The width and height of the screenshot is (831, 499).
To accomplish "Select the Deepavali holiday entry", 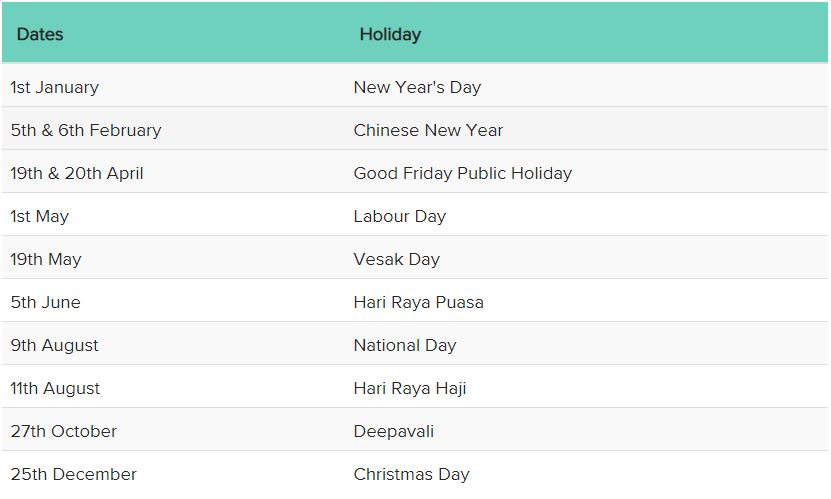I will point(394,431).
